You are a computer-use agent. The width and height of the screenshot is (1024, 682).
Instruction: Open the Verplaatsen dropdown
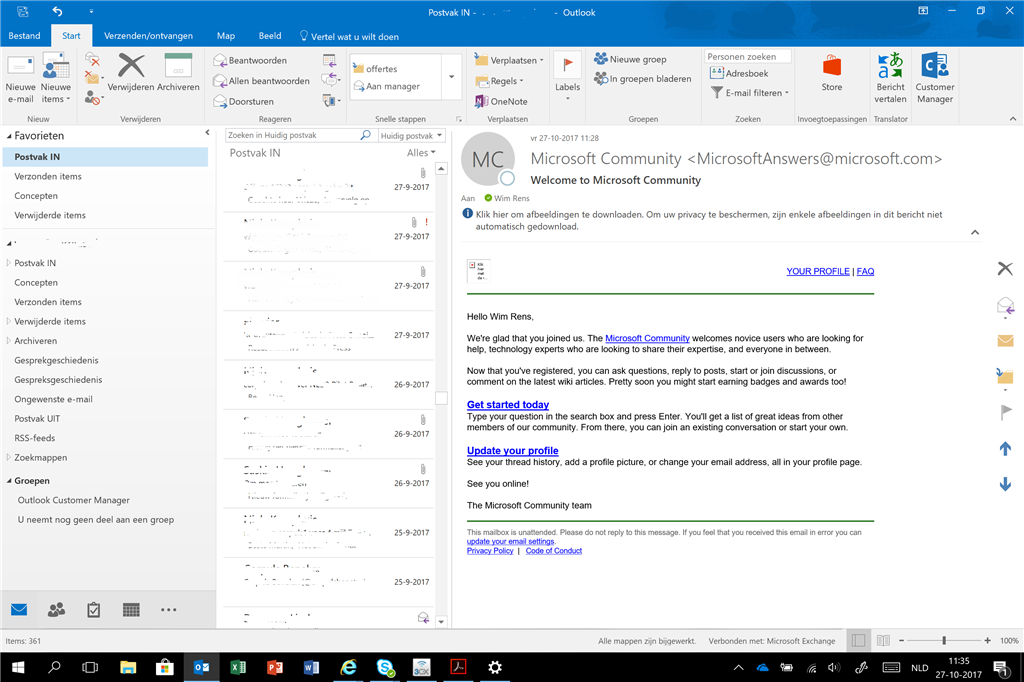(x=509, y=60)
